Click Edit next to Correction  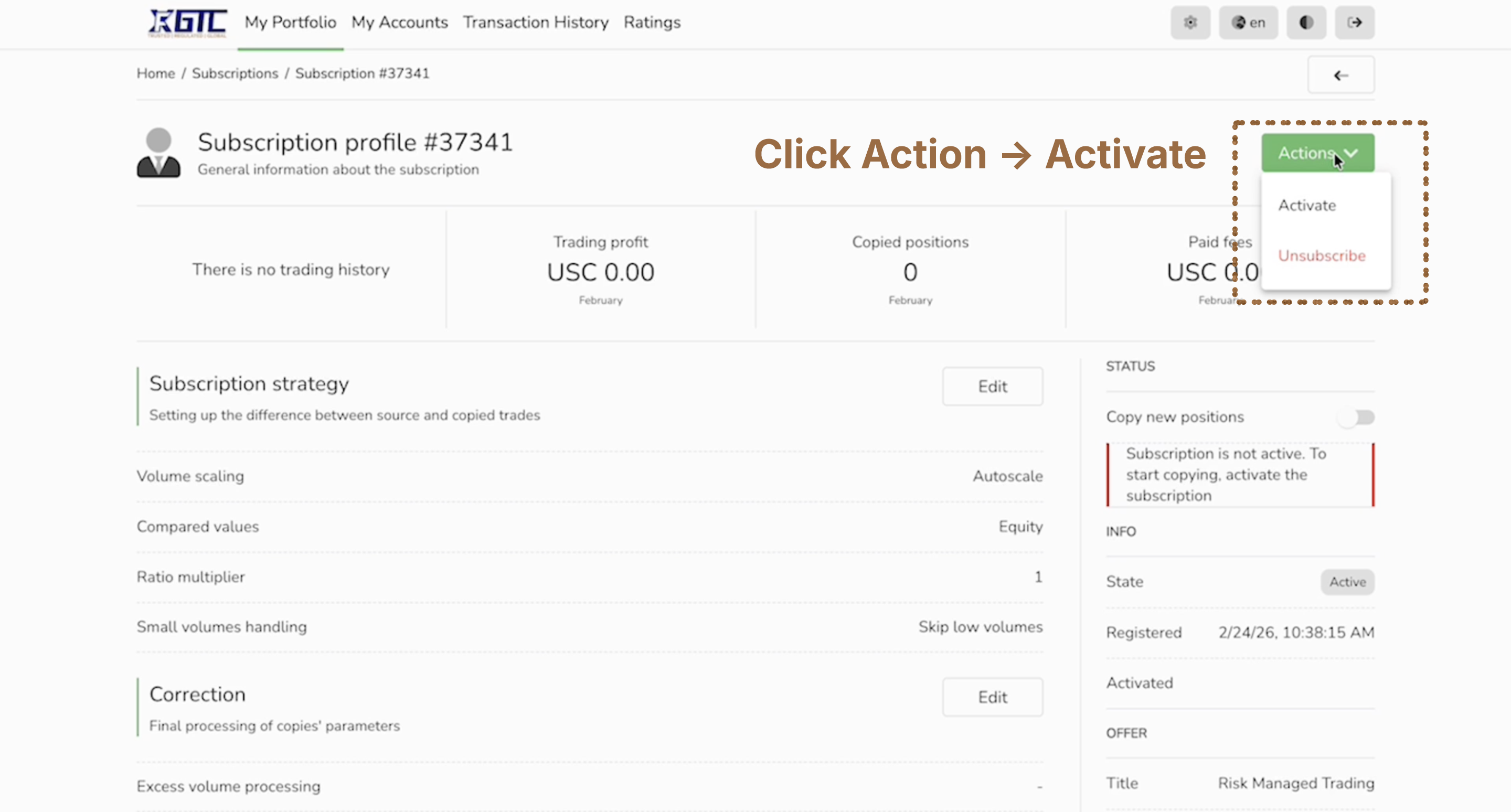point(993,697)
